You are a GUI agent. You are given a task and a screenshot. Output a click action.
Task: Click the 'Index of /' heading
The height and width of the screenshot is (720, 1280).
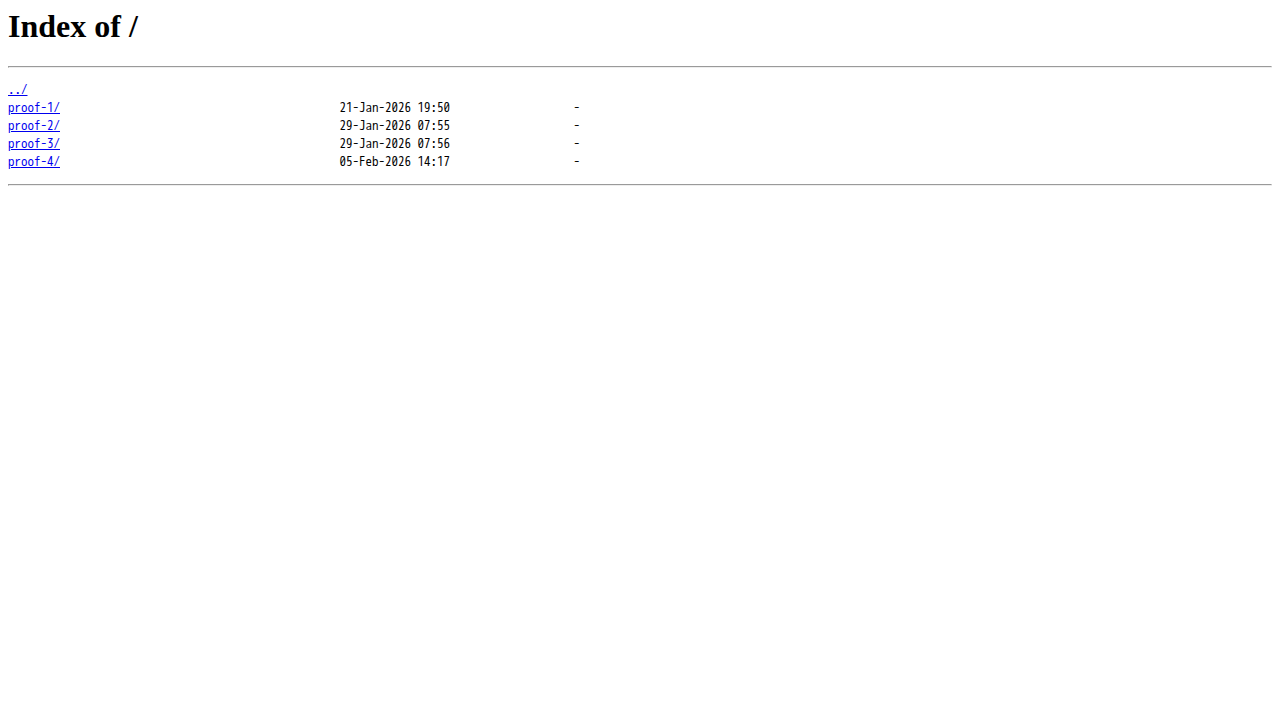(x=73, y=27)
